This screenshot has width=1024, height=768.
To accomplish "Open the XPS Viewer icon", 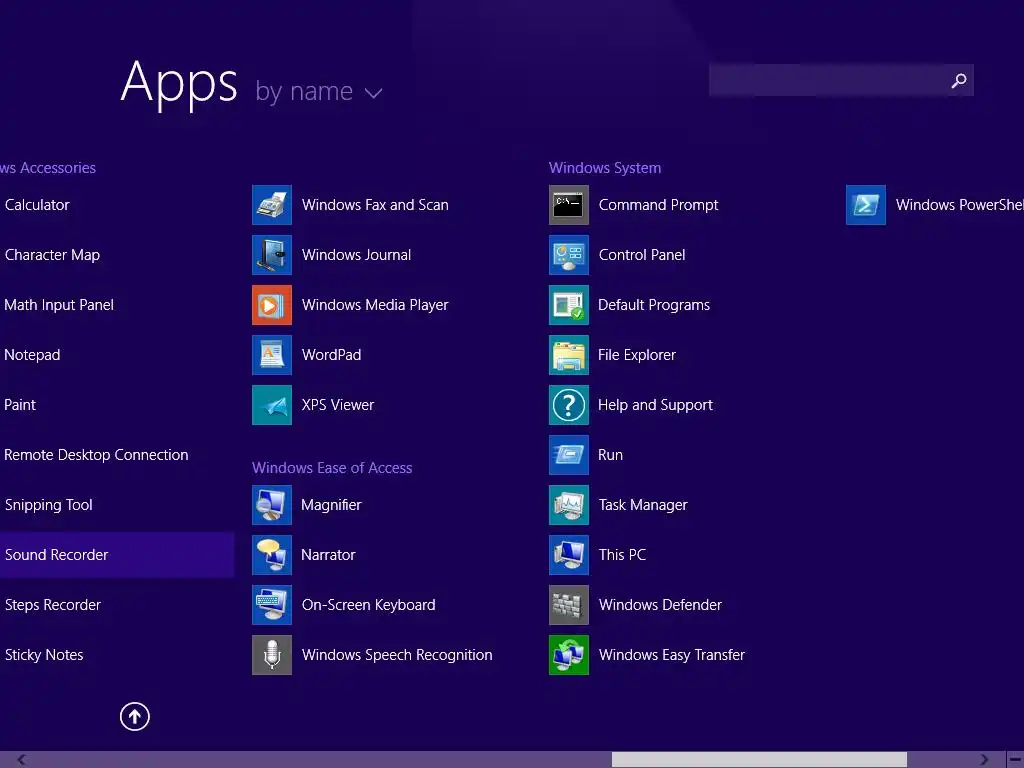I will [272, 405].
